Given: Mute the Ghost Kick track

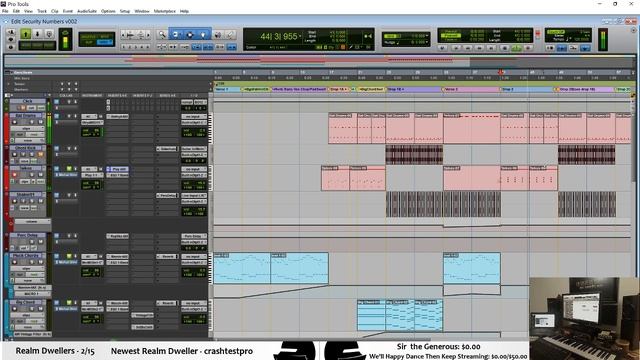Looking at the screenshot, I should 40,154.
